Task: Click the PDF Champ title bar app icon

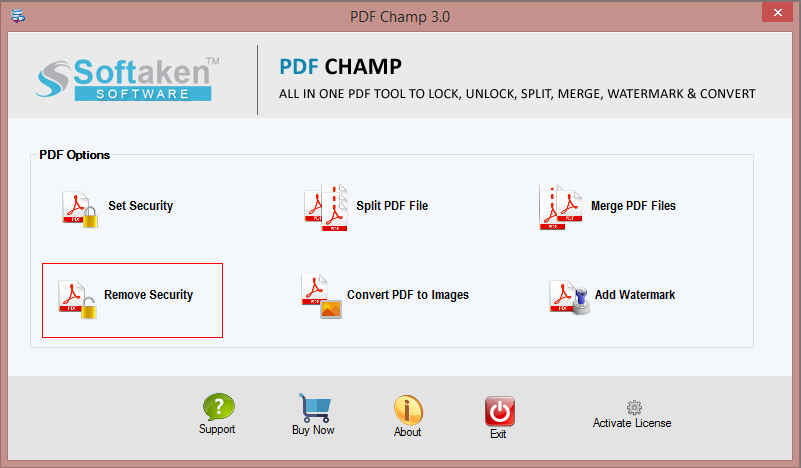Action: coord(18,16)
